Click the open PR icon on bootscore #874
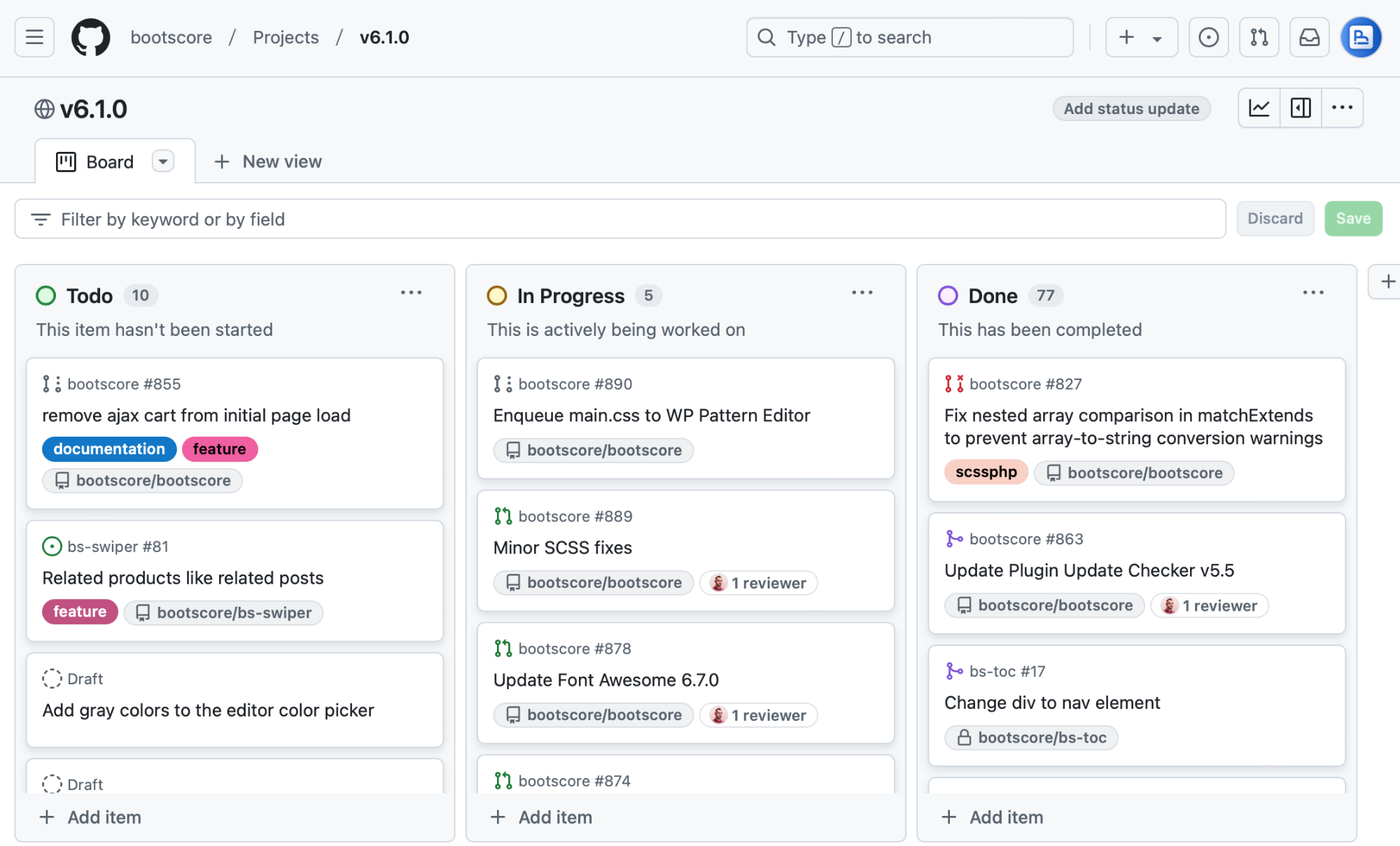This screenshot has width=1400, height=846. (x=503, y=780)
